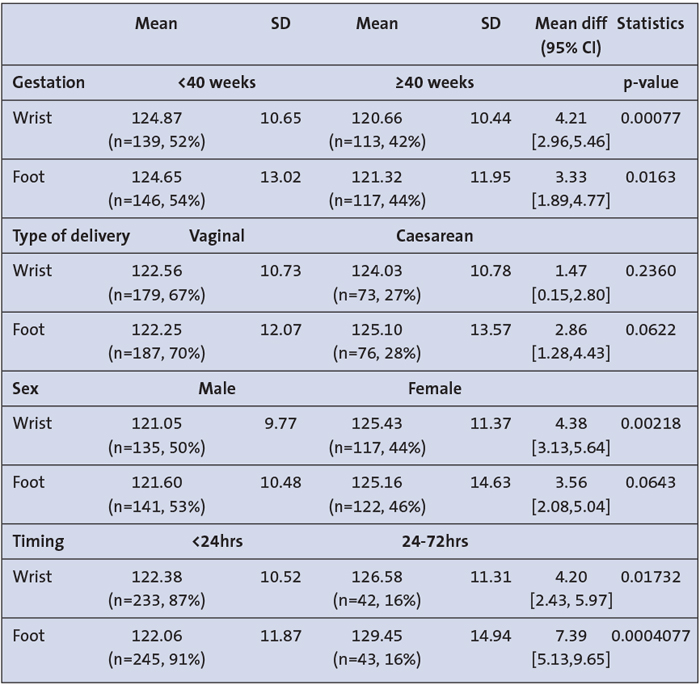Select the p-value label

[651, 82]
